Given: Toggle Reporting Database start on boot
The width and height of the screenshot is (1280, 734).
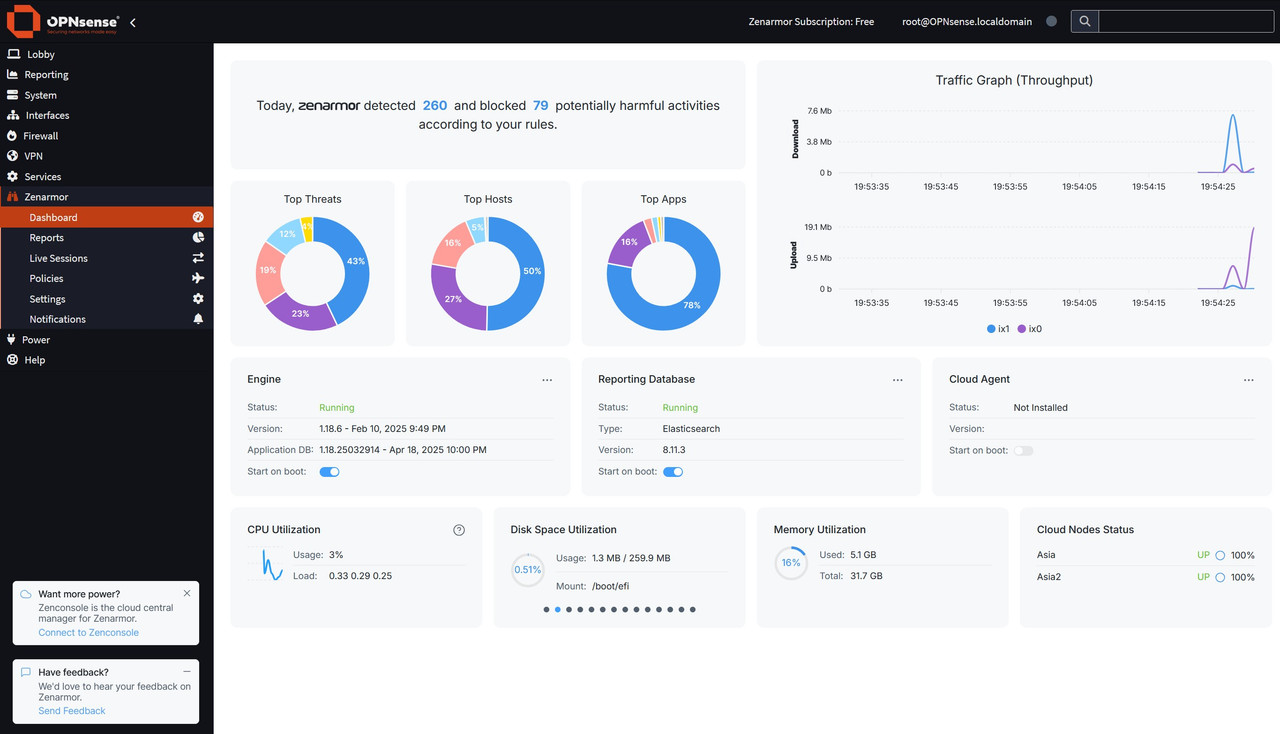Looking at the screenshot, I should coord(673,472).
